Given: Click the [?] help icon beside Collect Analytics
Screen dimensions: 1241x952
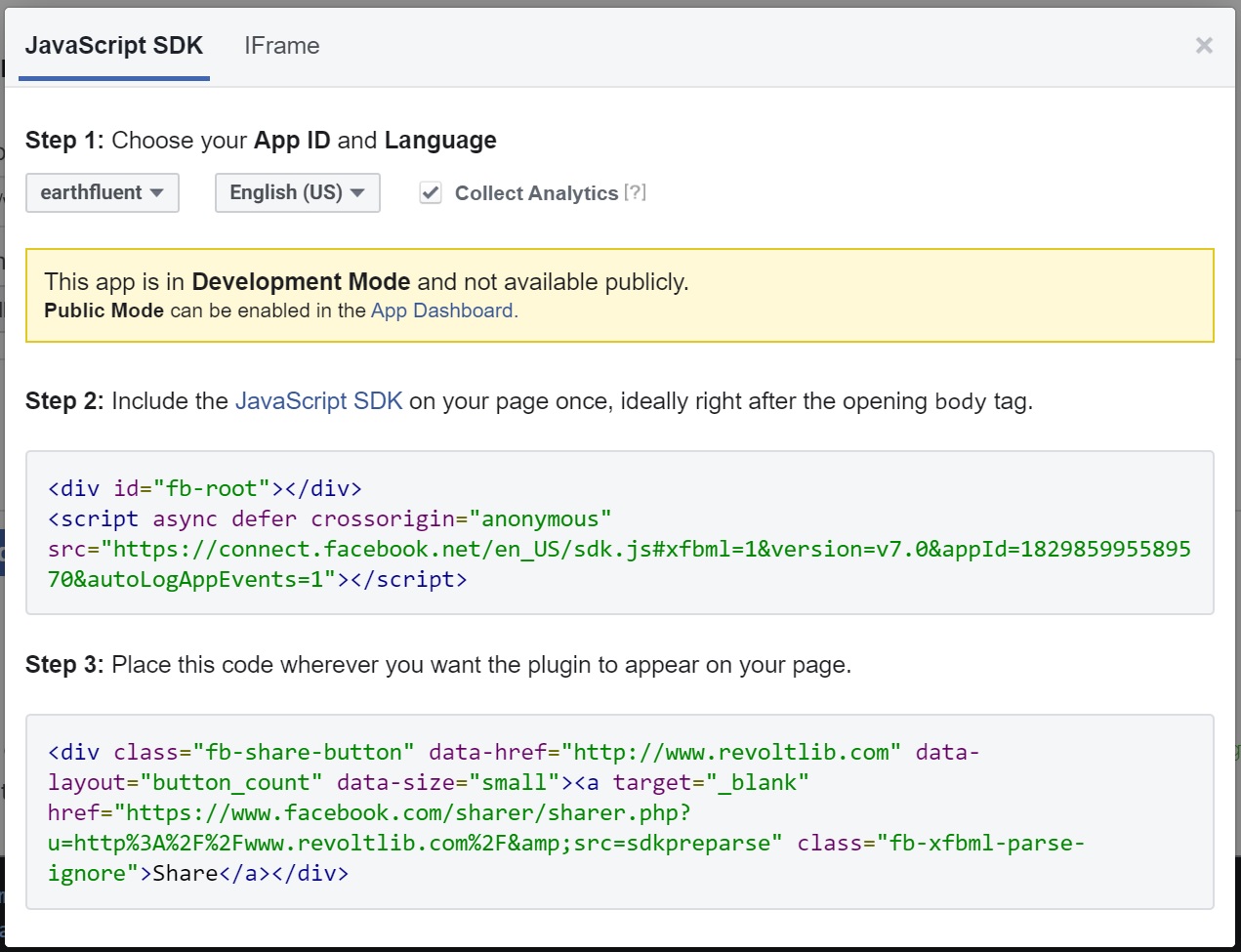Looking at the screenshot, I should coord(635,192).
